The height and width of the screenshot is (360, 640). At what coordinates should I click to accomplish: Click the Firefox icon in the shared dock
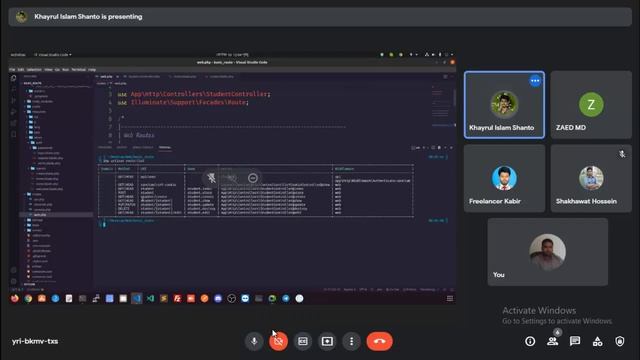pyautogui.click(x=15, y=298)
